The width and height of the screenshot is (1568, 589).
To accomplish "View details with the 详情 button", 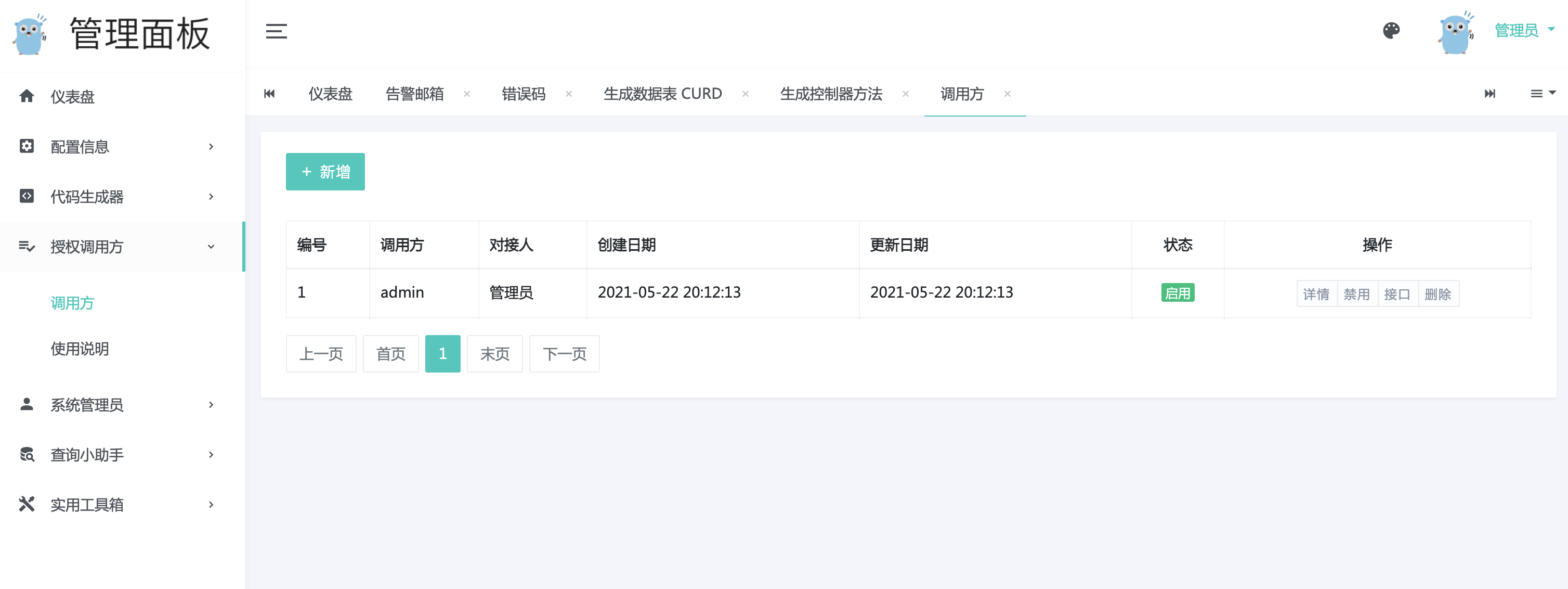I will 1316,294.
